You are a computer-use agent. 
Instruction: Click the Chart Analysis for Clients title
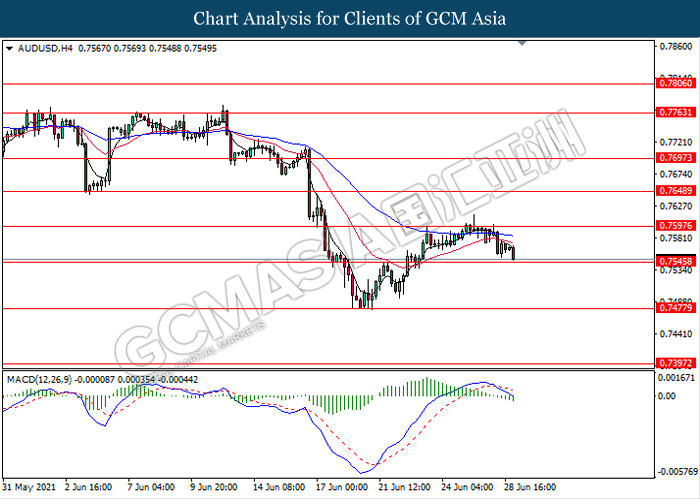(350, 19)
